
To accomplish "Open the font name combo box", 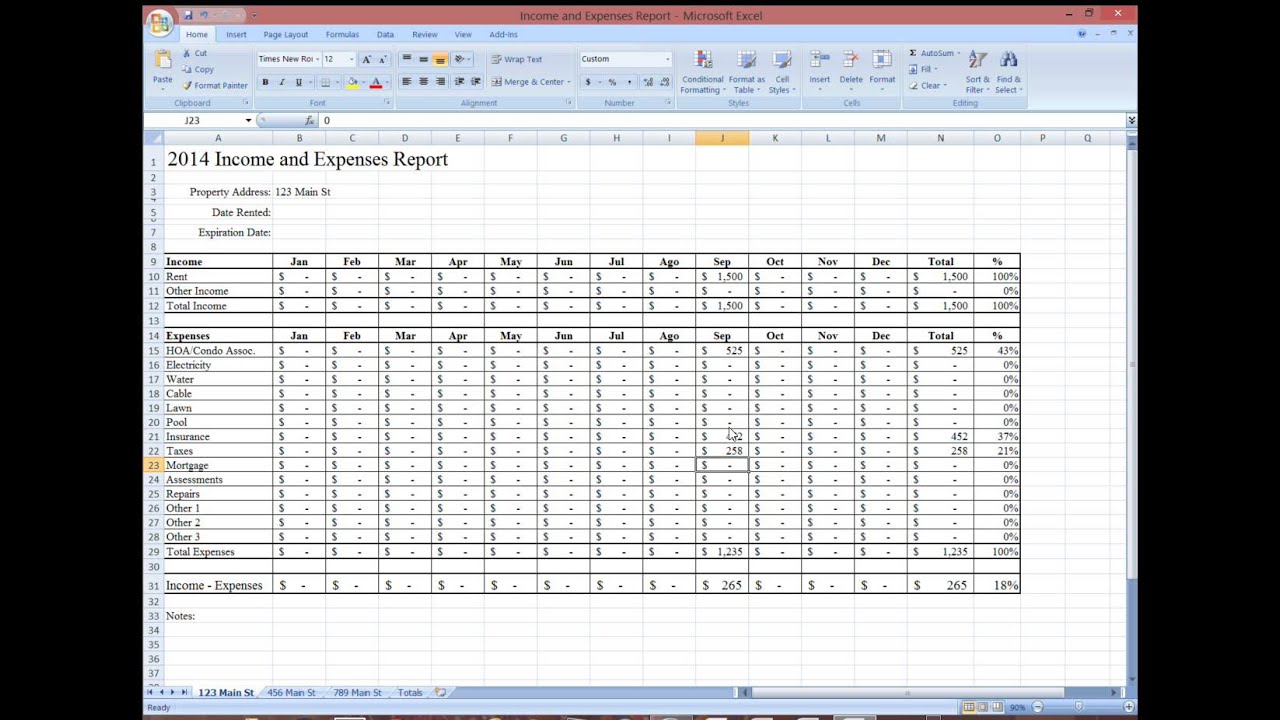I will [288, 59].
